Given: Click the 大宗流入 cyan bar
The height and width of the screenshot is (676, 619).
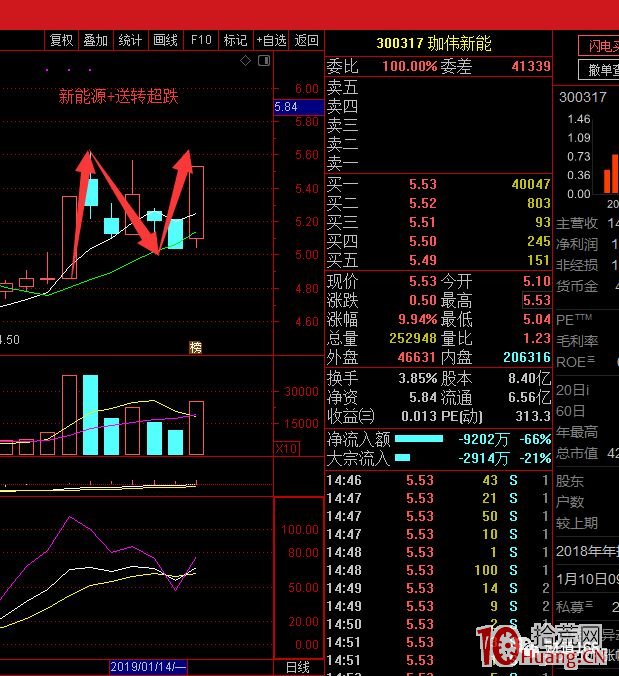Looking at the screenshot, I should point(403,458).
